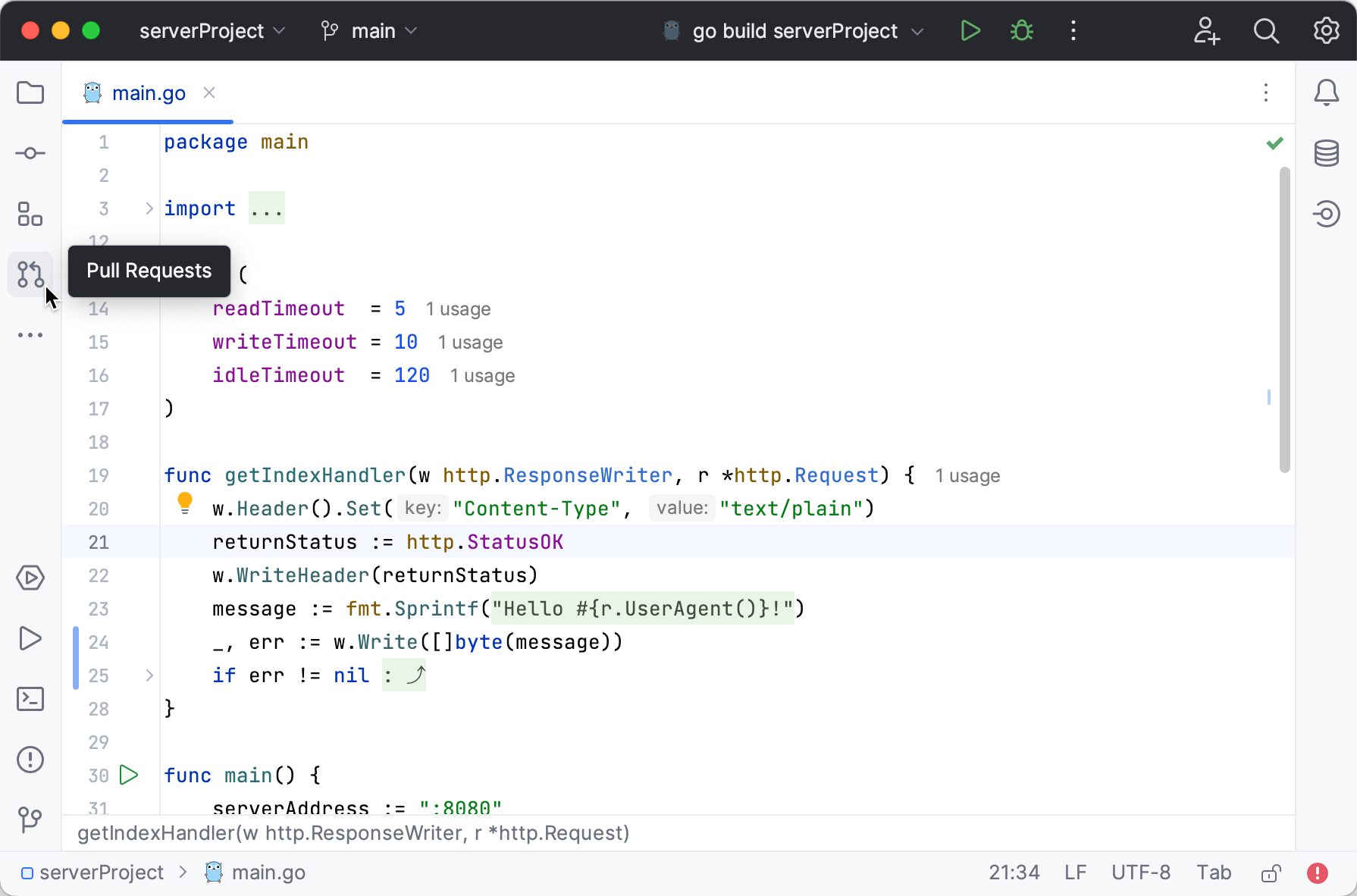Open the Terminal tool window
The width and height of the screenshot is (1357, 896).
[30, 699]
